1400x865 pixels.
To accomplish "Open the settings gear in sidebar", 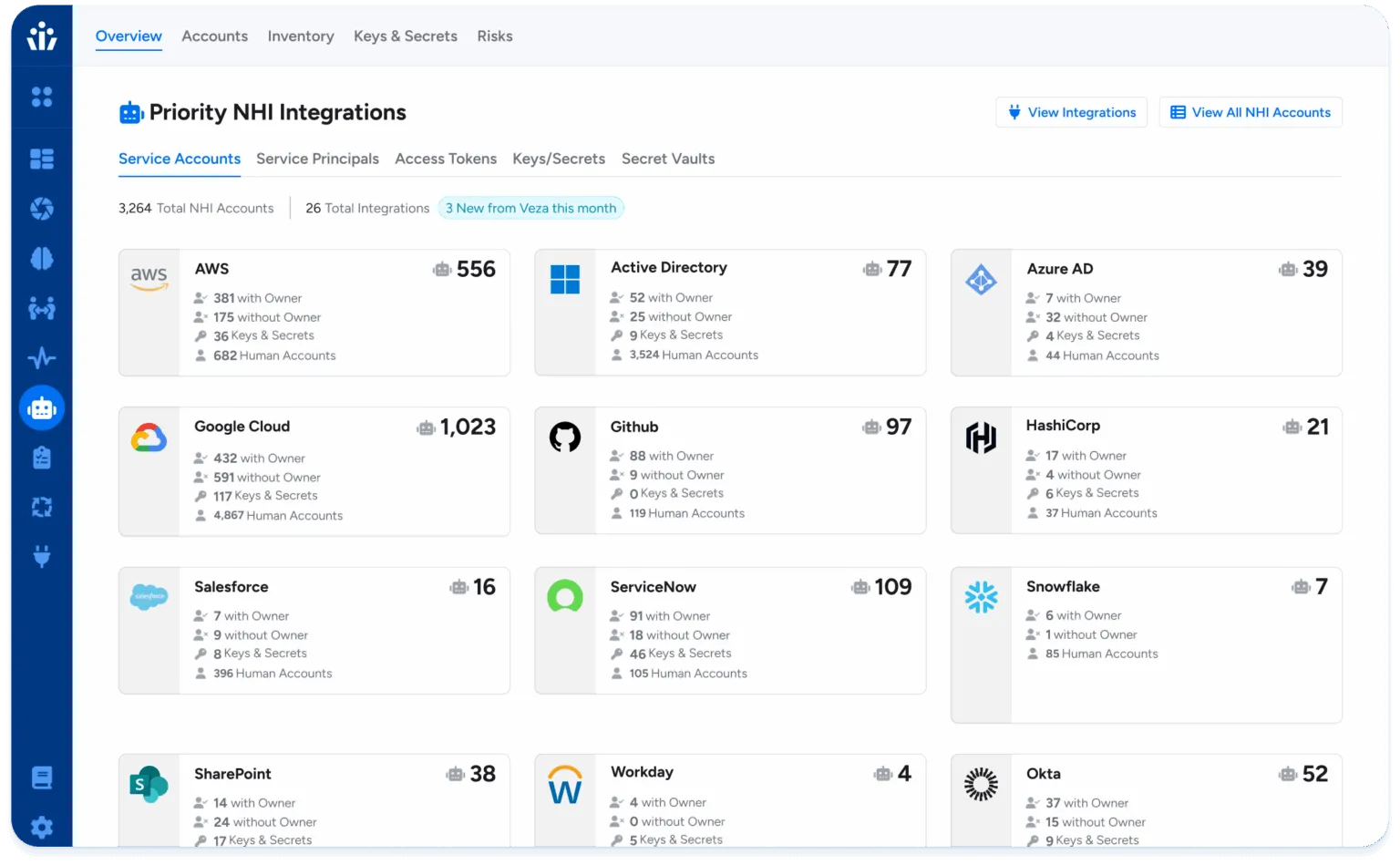I will (42, 828).
